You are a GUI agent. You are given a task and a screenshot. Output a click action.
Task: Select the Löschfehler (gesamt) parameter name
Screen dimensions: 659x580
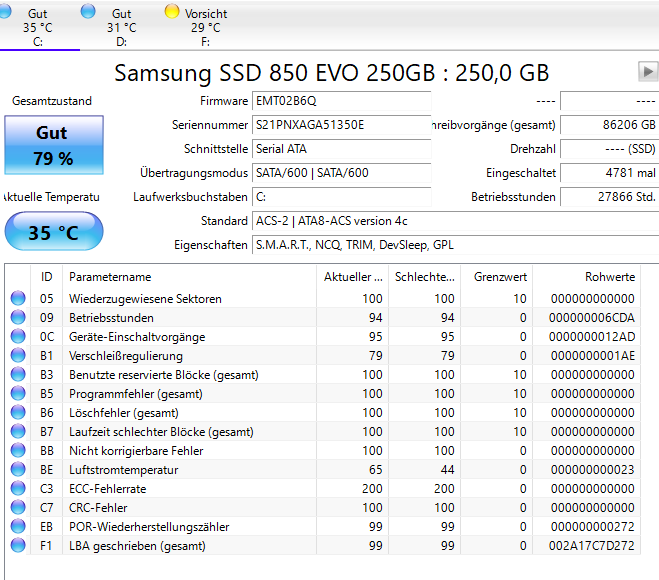124,413
